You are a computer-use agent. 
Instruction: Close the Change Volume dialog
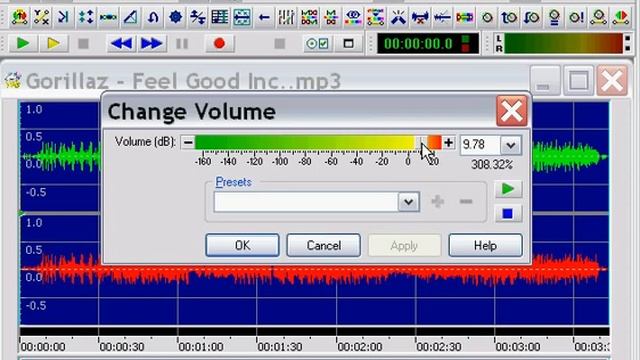tap(512, 111)
